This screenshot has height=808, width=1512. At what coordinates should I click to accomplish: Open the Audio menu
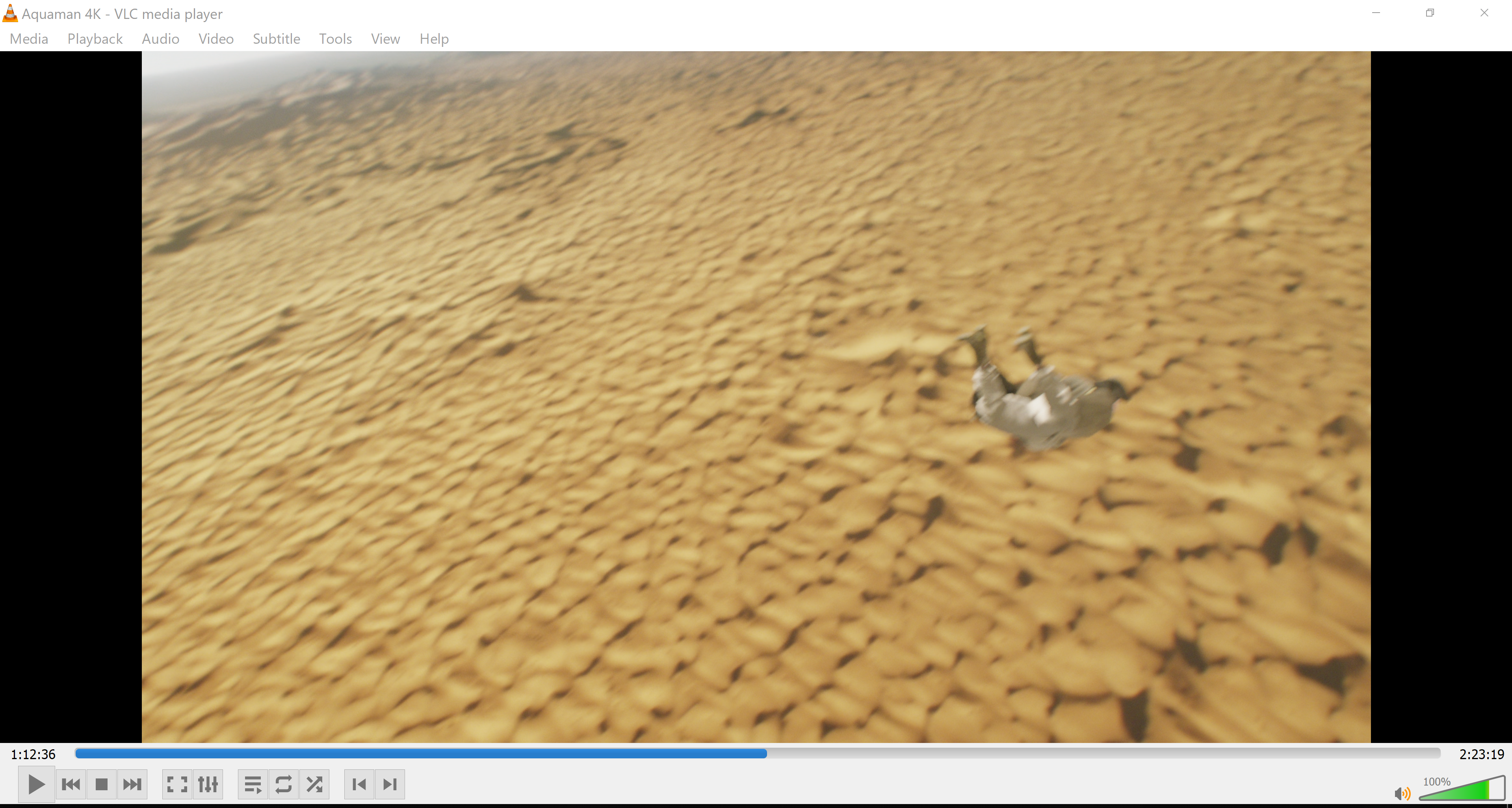point(160,39)
